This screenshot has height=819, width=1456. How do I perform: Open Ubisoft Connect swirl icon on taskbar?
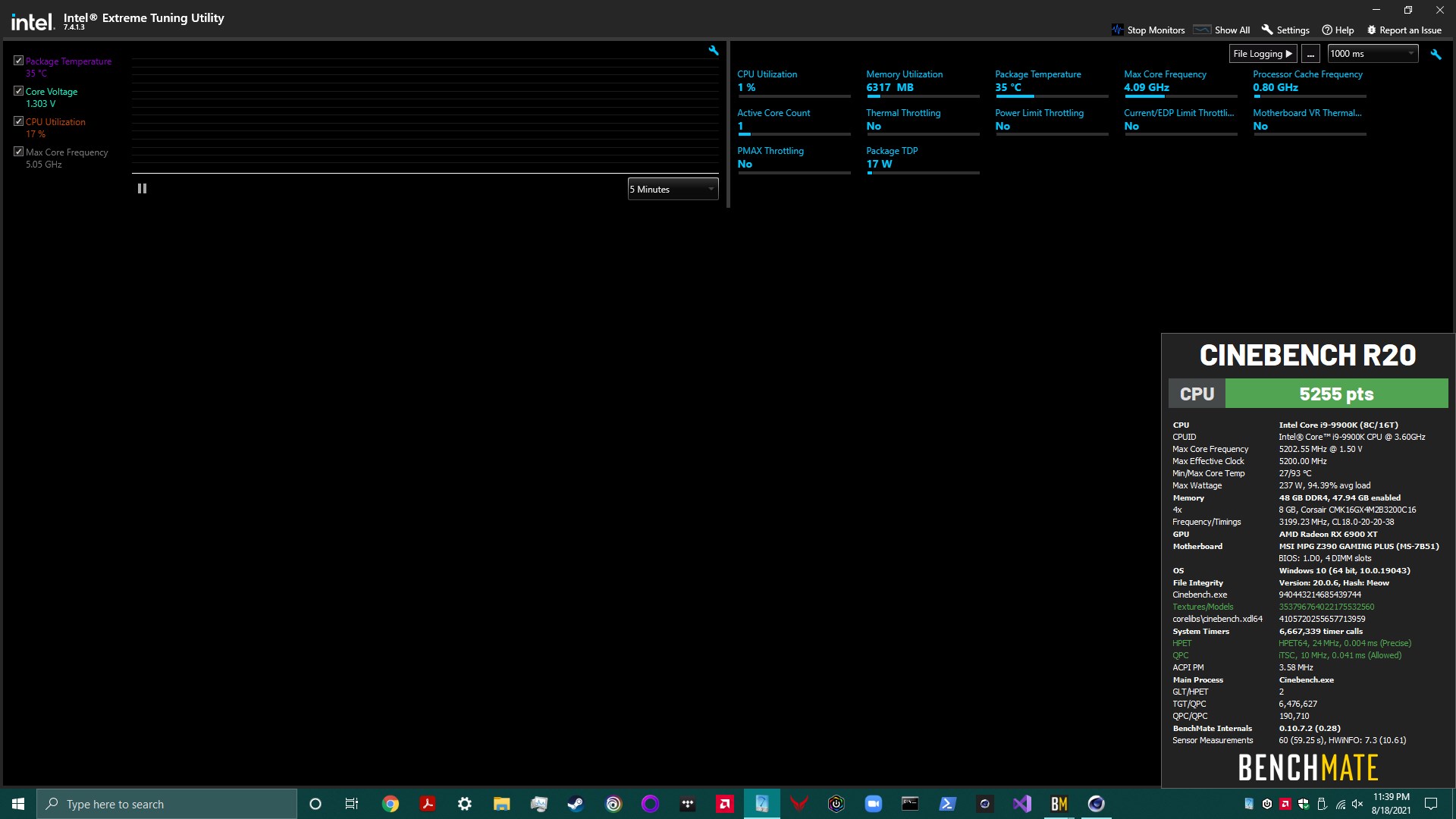click(613, 804)
